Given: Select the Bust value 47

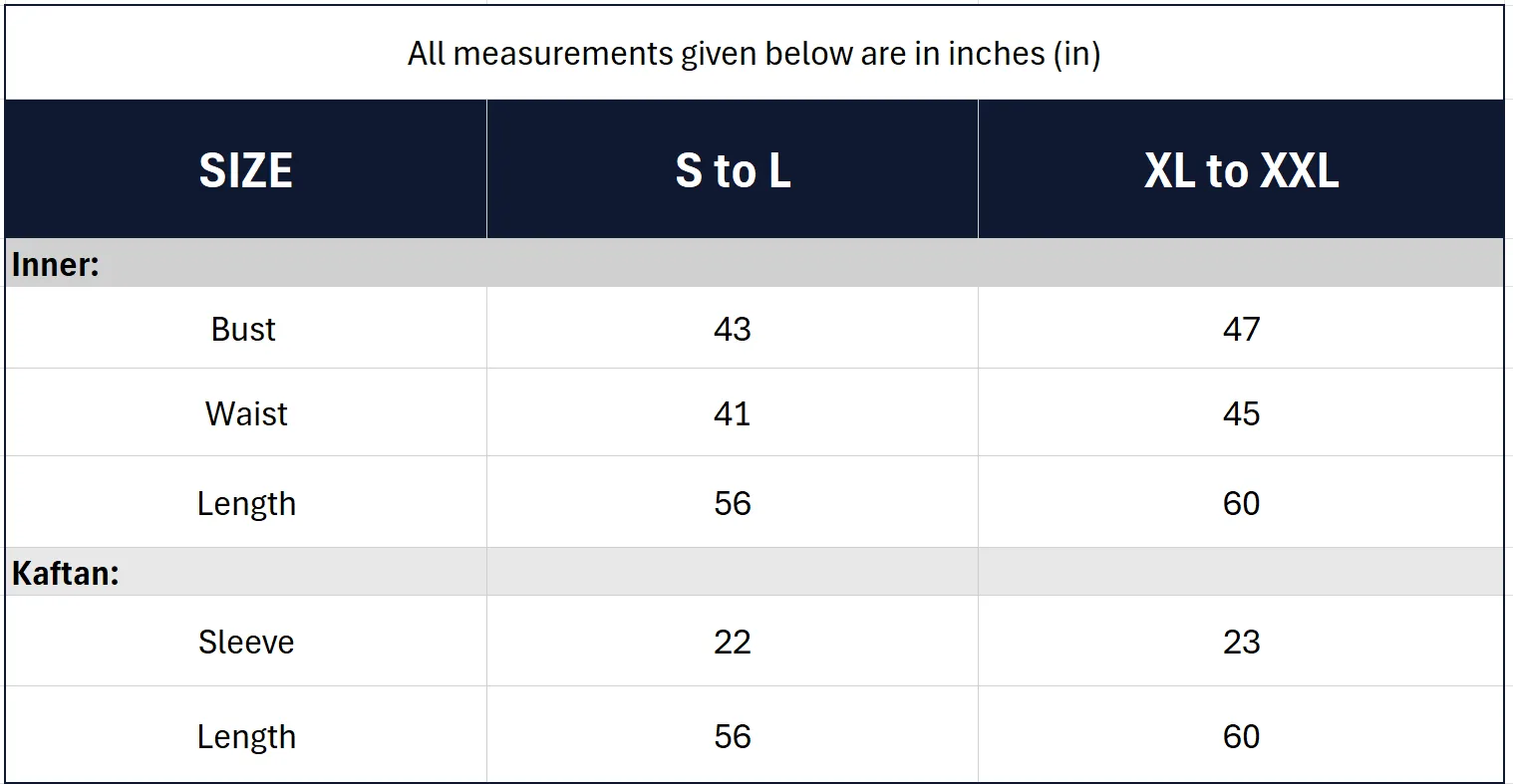Looking at the screenshot, I should coord(1241,329).
